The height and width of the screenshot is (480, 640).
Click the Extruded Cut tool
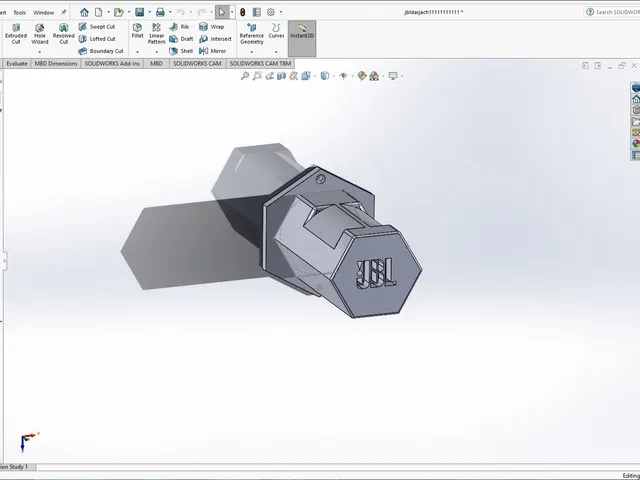pyautogui.click(x=16, y=33)
